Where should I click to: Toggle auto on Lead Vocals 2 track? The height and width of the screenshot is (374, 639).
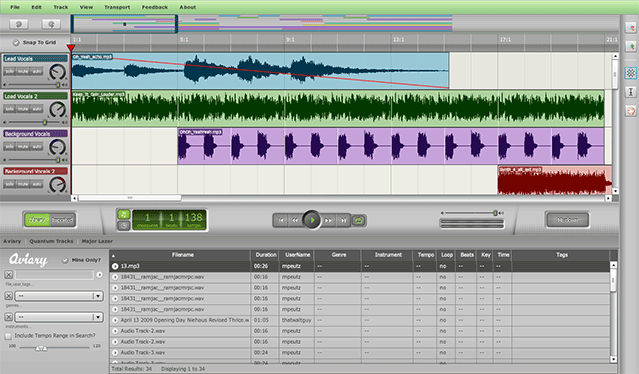(x=37, y=109)
